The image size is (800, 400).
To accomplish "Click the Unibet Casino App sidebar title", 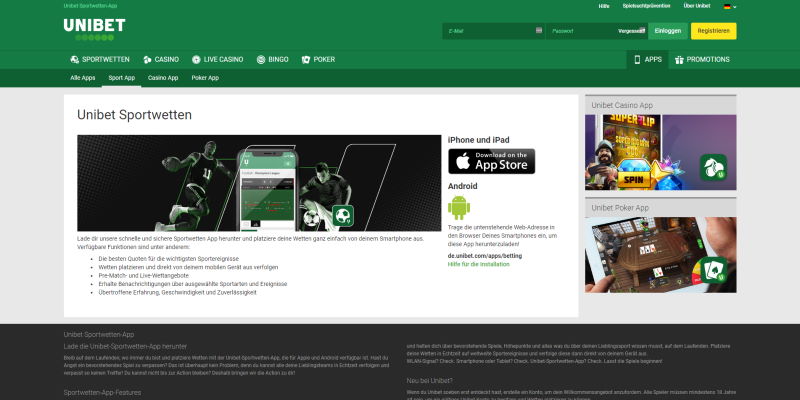I will coord(622,105).
